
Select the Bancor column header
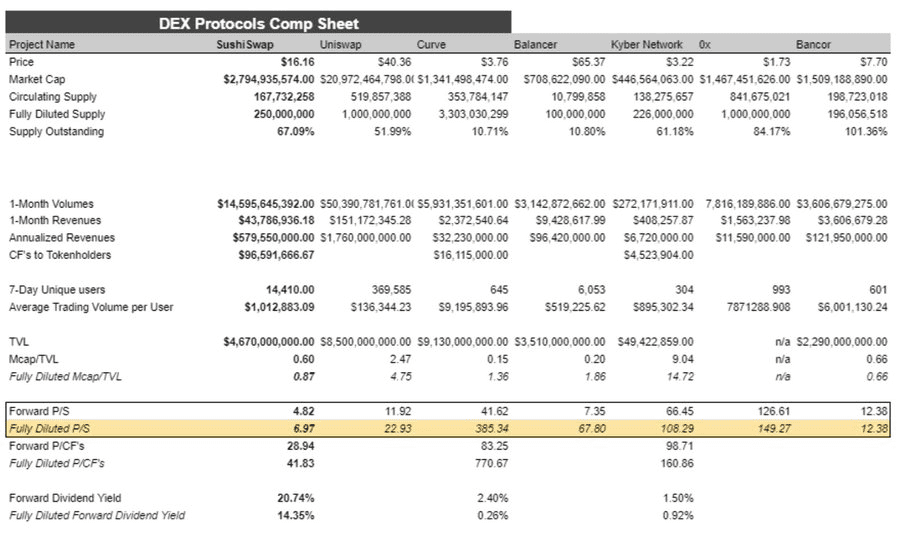click(x=813, y=45)
